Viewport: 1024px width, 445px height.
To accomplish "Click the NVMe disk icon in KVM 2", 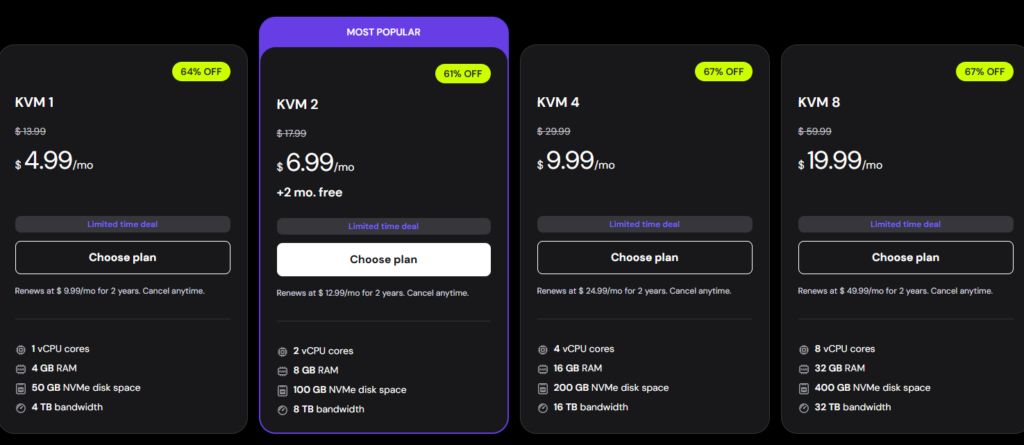I will click(x=283, y=390).
